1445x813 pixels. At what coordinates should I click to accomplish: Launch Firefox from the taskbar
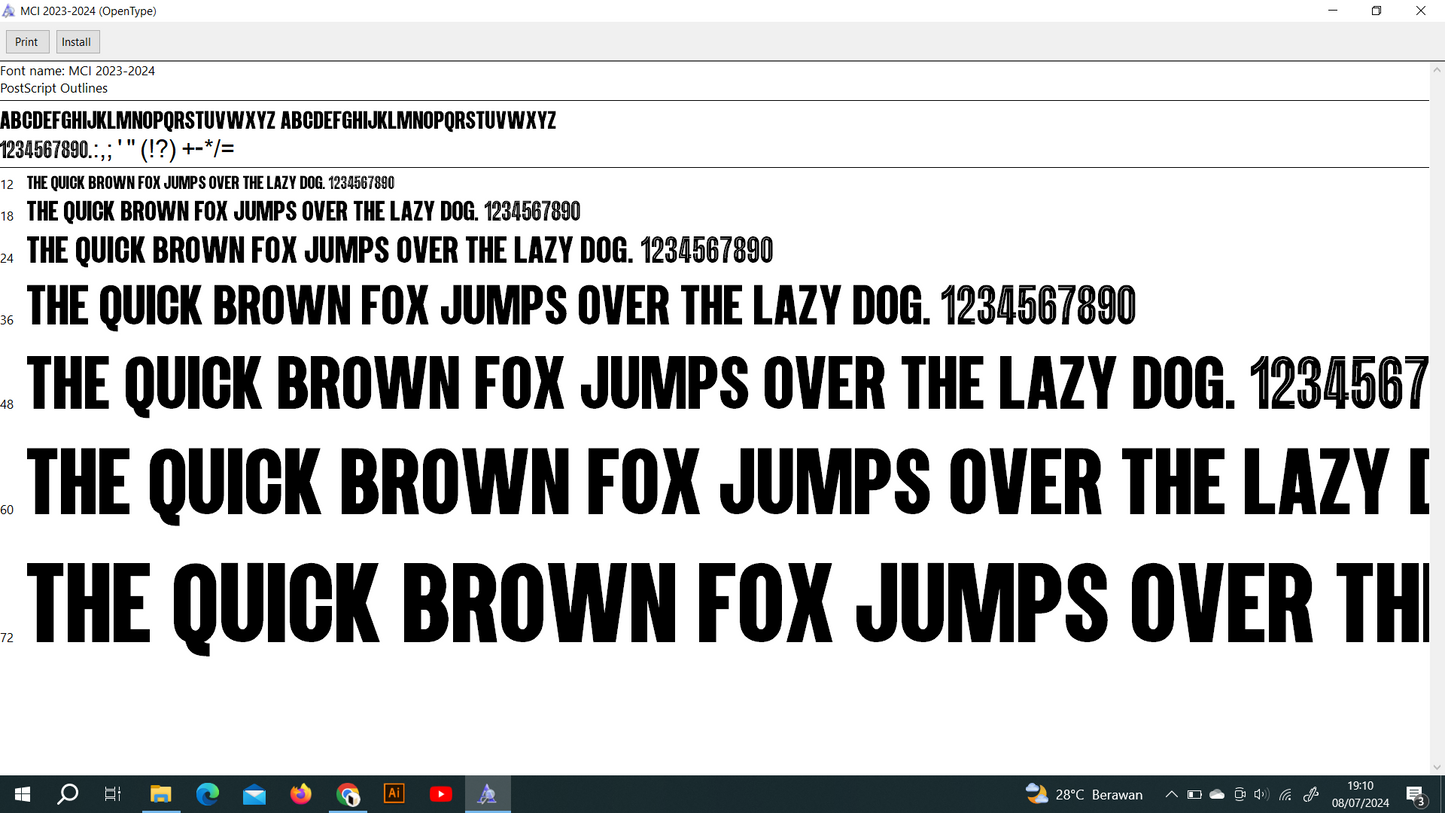pyautogui.click(x=301, y=794)
